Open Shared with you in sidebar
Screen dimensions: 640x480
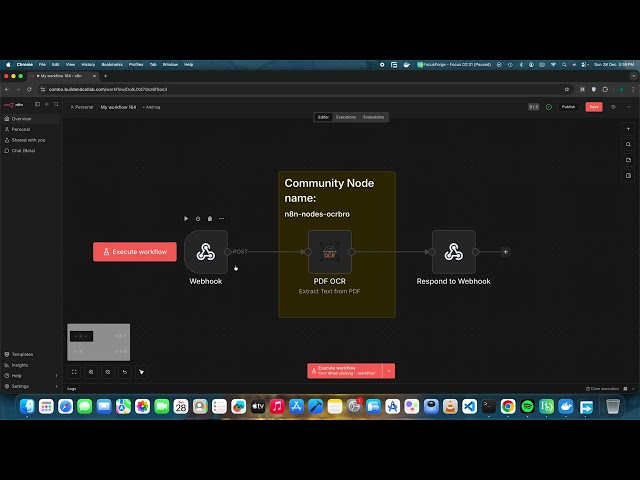click(31, 140)
